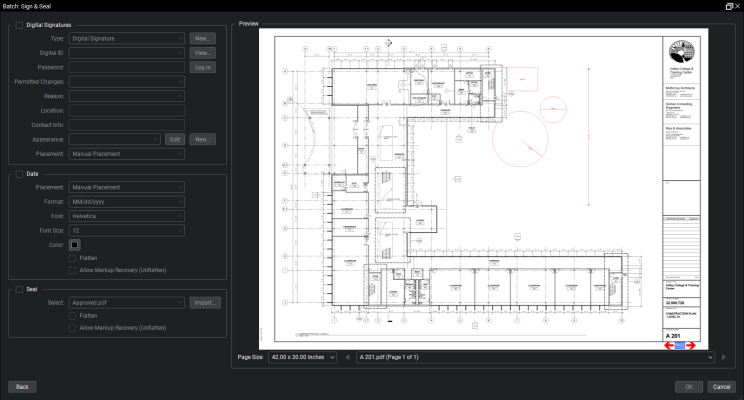The width and height of the screenshot is (744, 400).
Task: Open the Page Size dropdown
Action: (303, 357)
